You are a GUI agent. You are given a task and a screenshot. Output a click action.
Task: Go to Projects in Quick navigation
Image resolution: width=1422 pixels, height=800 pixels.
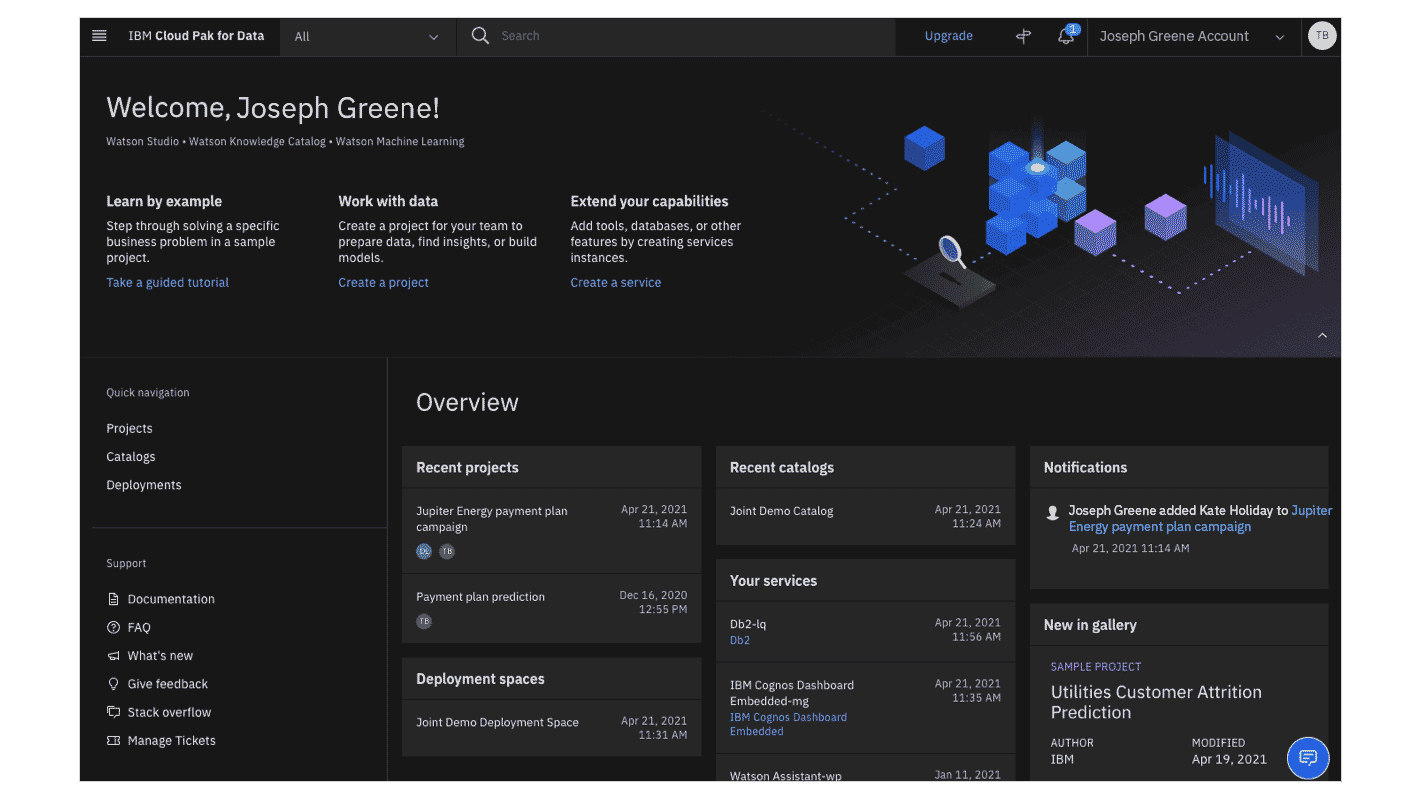129,428
